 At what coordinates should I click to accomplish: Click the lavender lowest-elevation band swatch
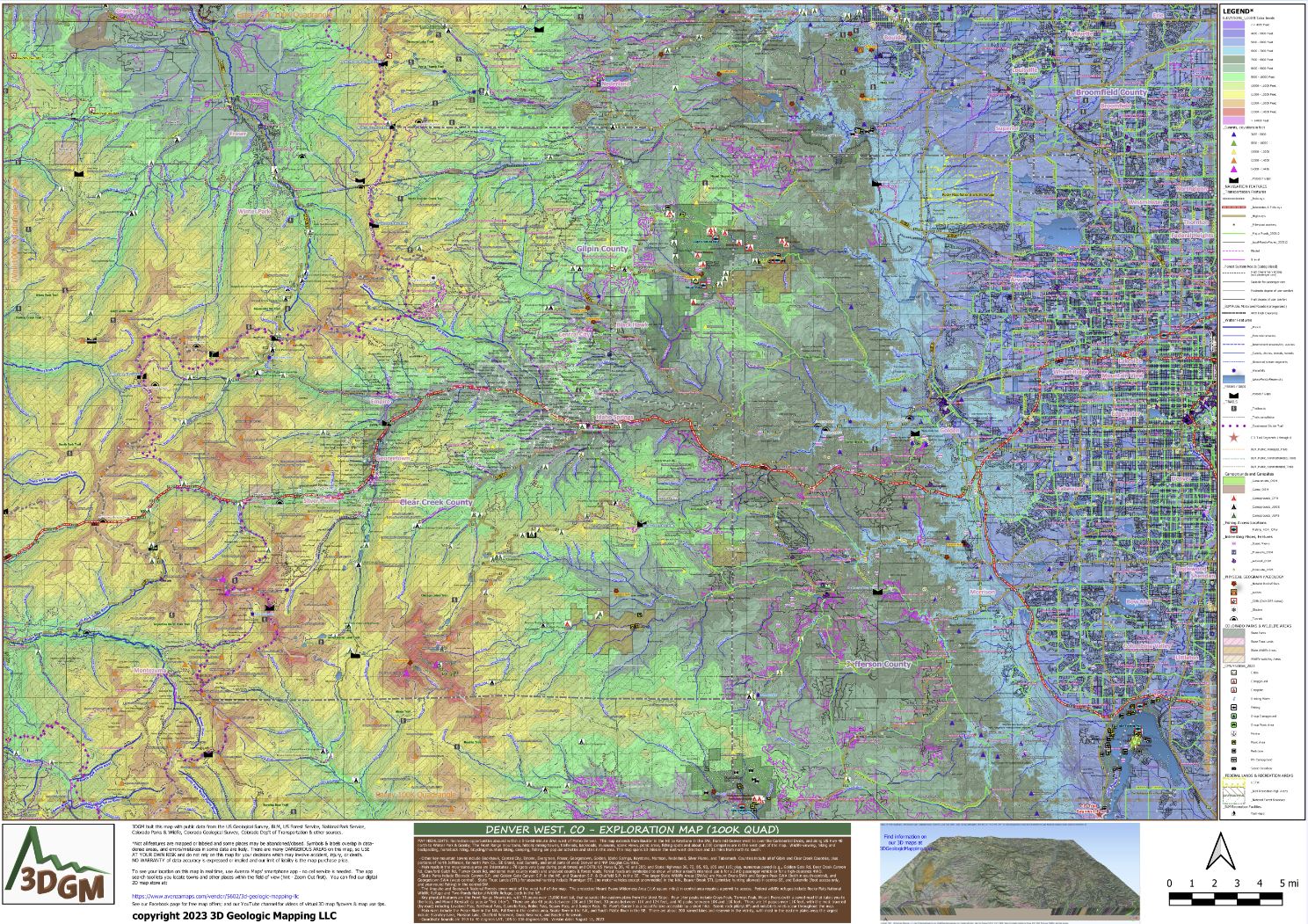click(1234, 25)
